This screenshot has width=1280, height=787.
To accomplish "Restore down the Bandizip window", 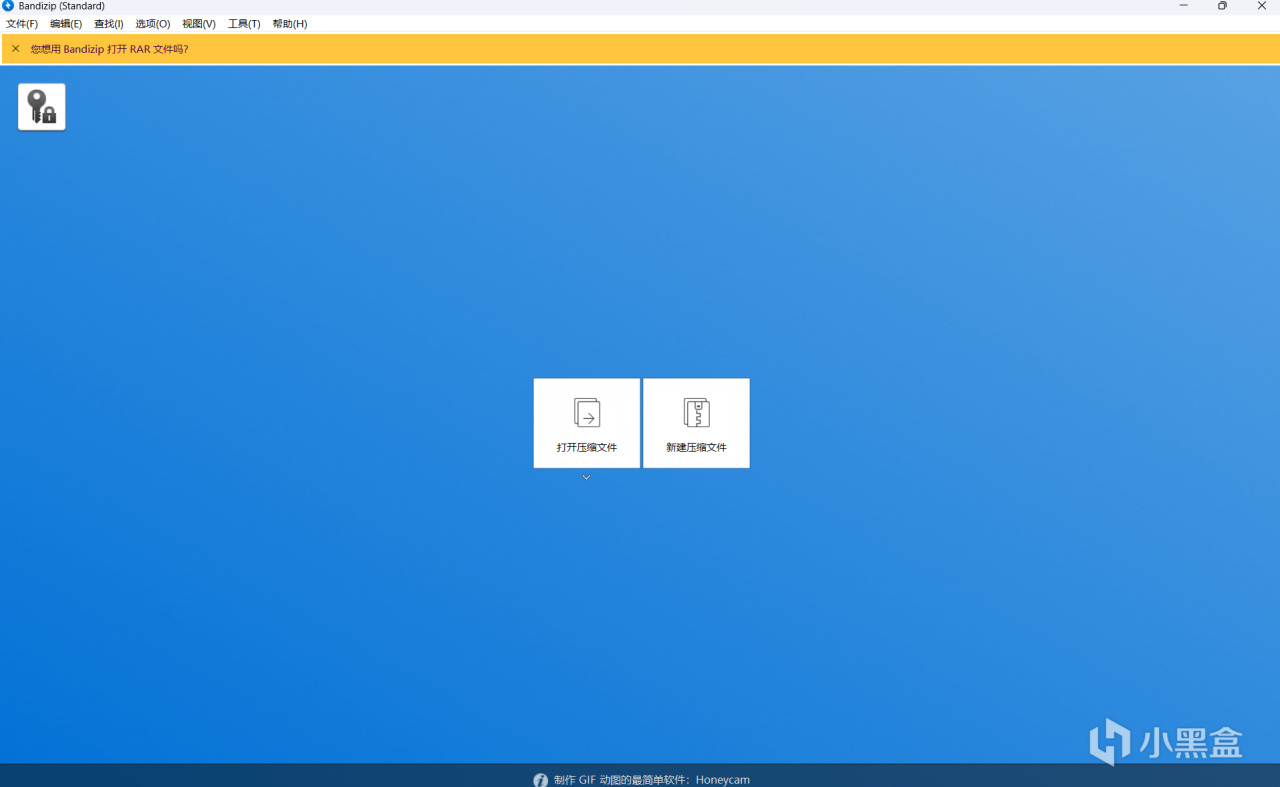I will tap(1222, 6).
